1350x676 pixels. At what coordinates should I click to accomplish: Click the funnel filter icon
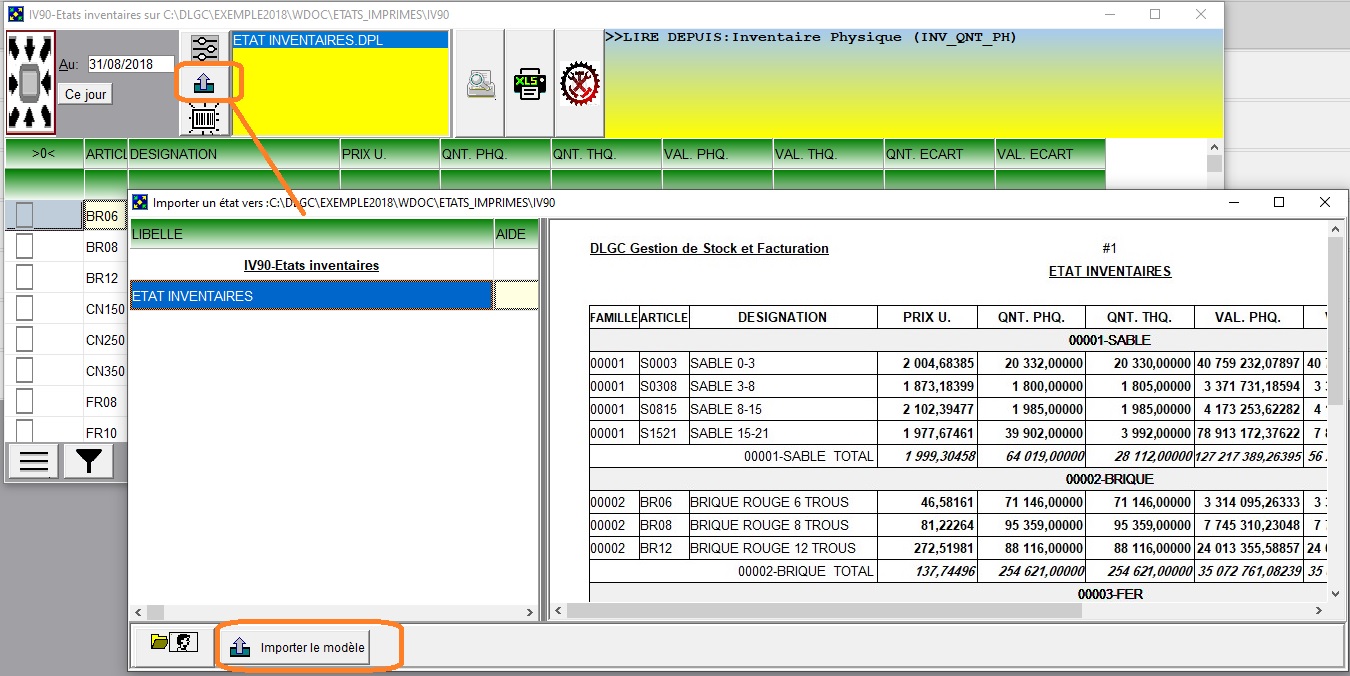click(88, 461)
